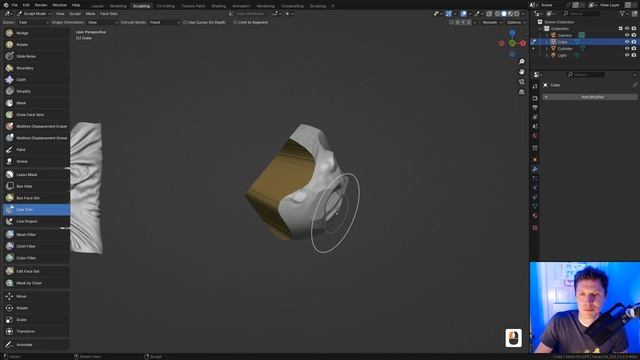This screenshot has width=640, height=360.
Task: Open the Face Sets header menu
Action: point(109,14)
